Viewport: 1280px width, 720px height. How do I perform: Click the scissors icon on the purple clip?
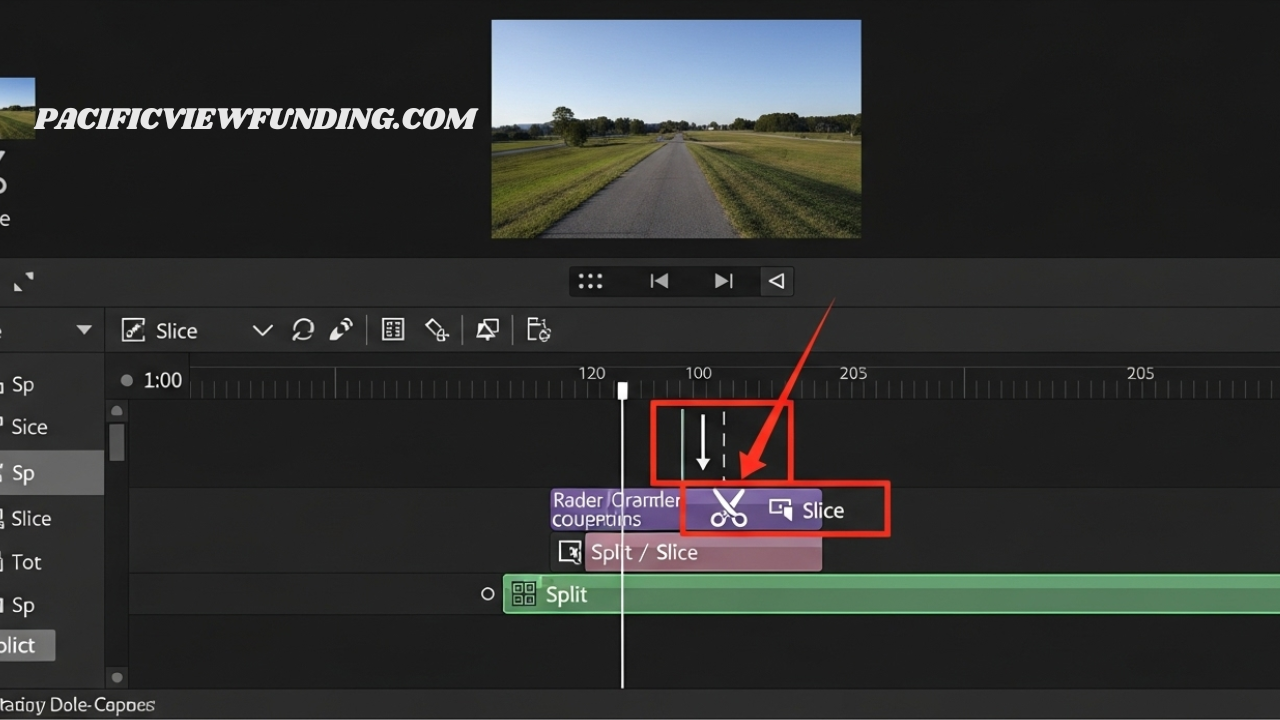tap(727, 509)
